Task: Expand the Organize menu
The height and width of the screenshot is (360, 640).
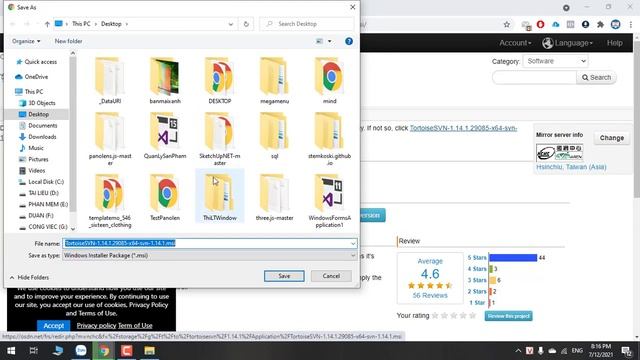Action: click(x=26, y=41)
